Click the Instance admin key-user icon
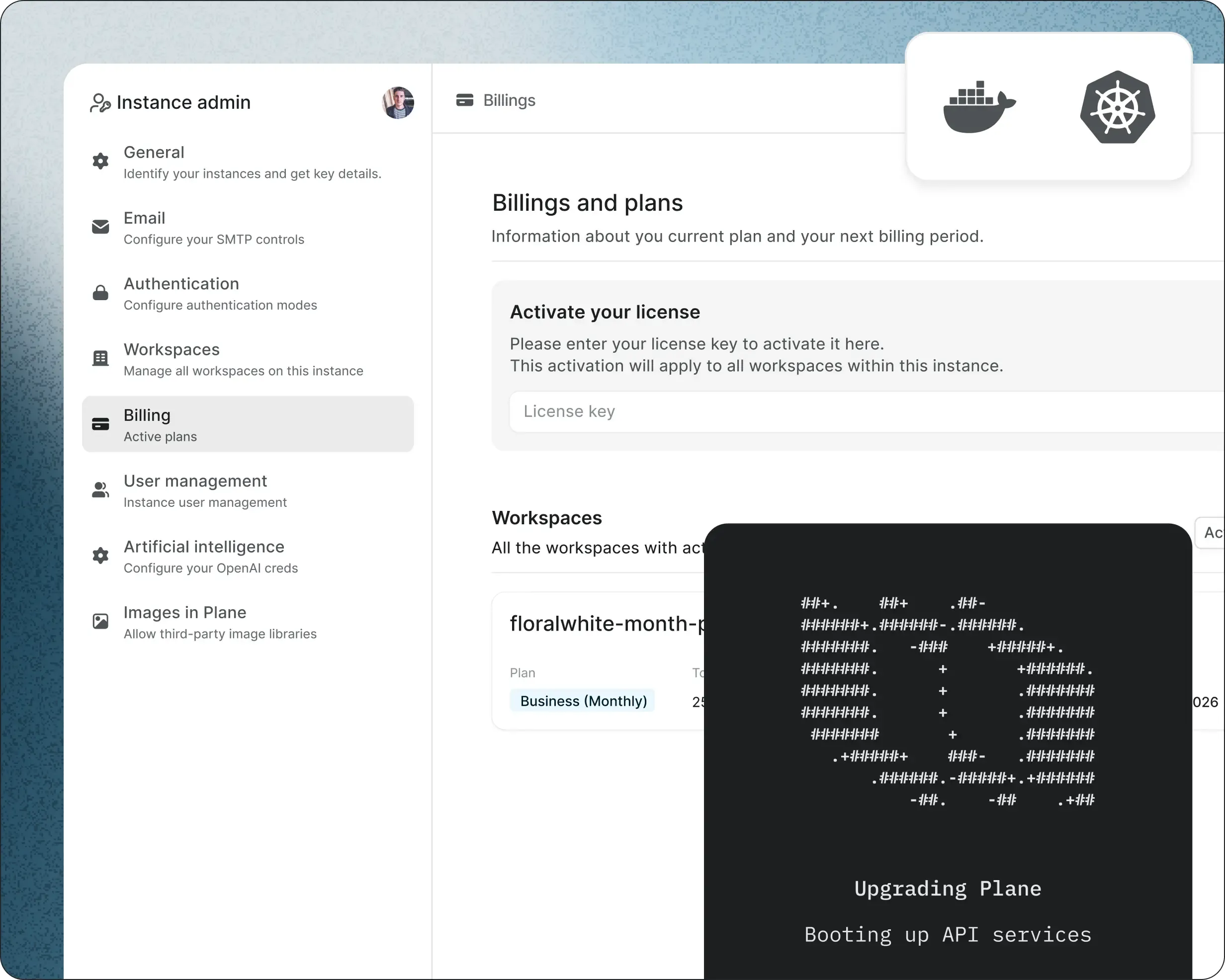 pos(100,103)
